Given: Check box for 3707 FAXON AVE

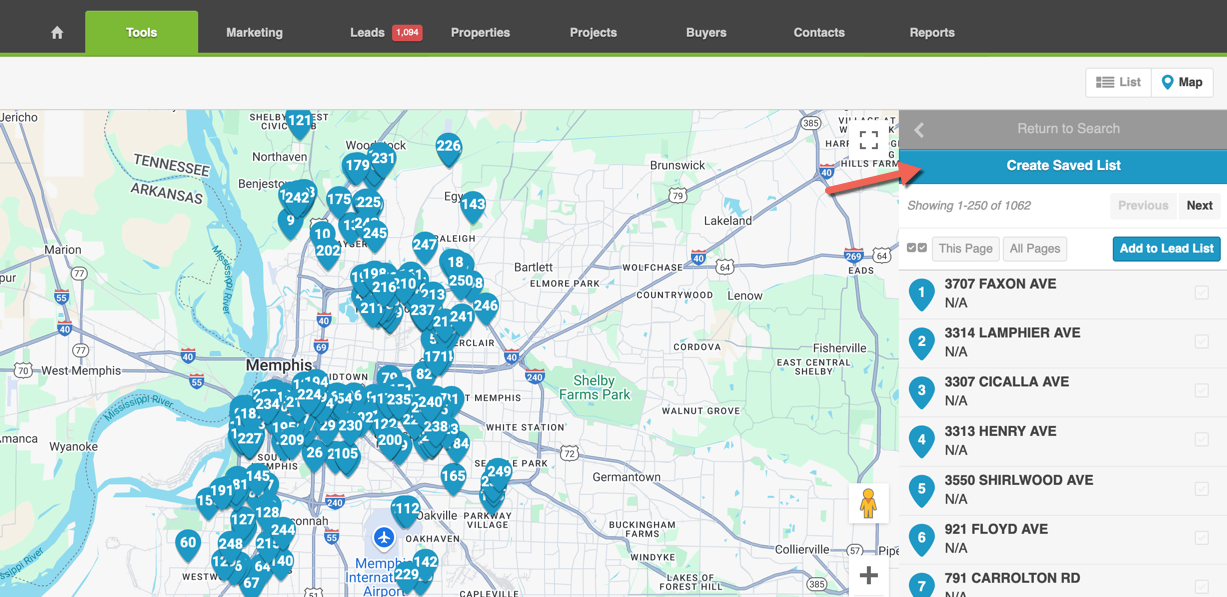Looking at the screenshot, I should point(1201,293).
